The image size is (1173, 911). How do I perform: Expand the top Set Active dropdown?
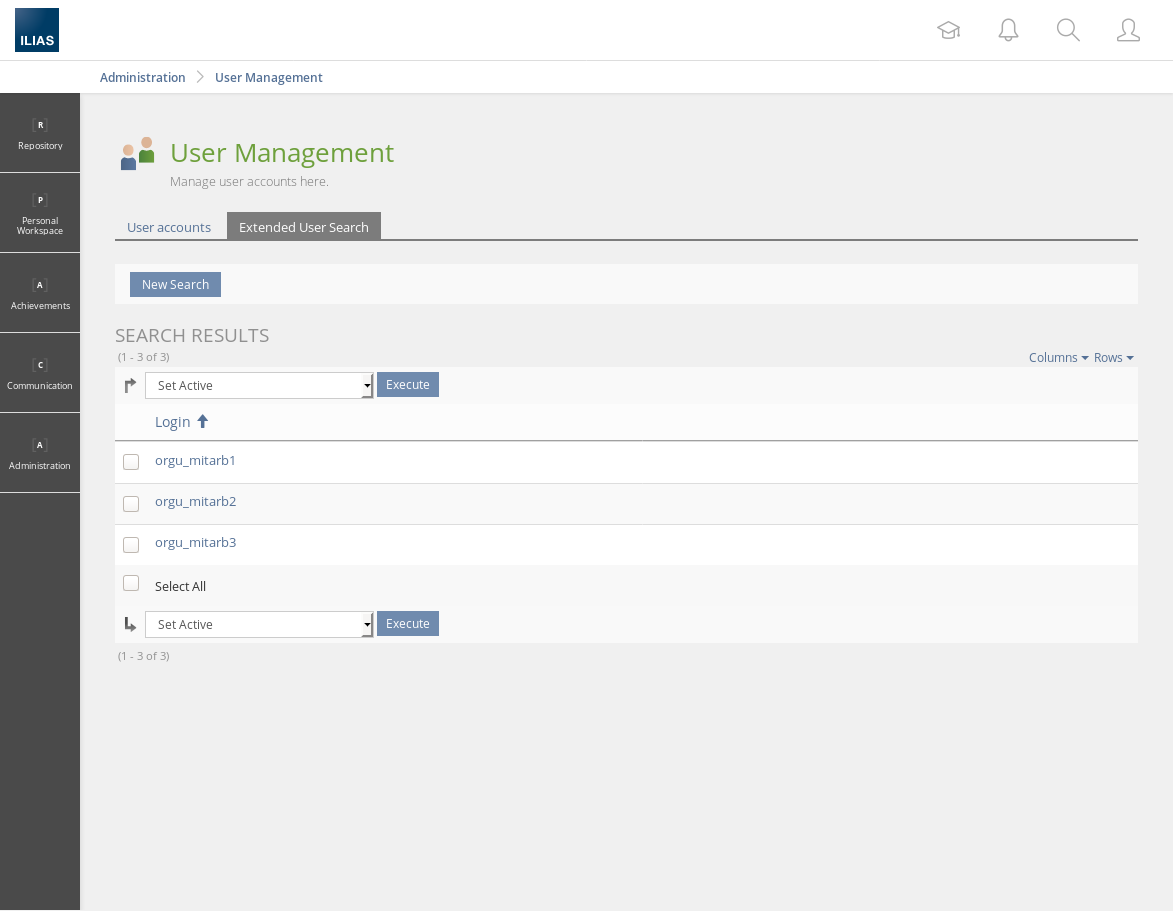tap(259, 386)
